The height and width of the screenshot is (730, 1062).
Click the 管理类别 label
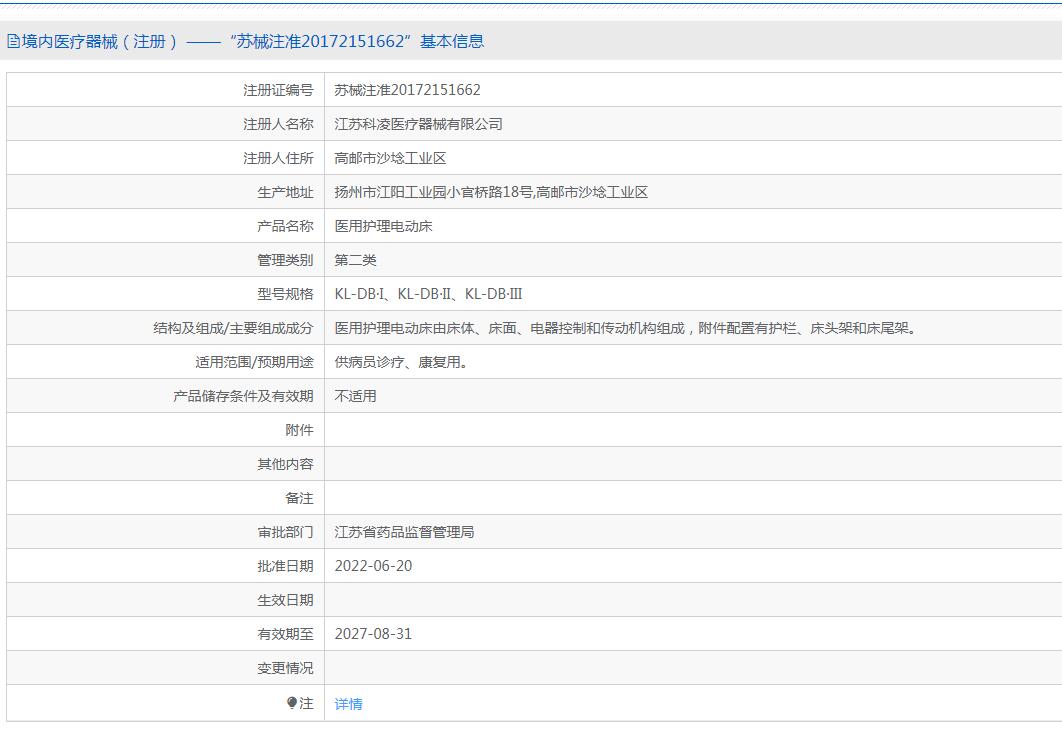click(x=285, y=260)
